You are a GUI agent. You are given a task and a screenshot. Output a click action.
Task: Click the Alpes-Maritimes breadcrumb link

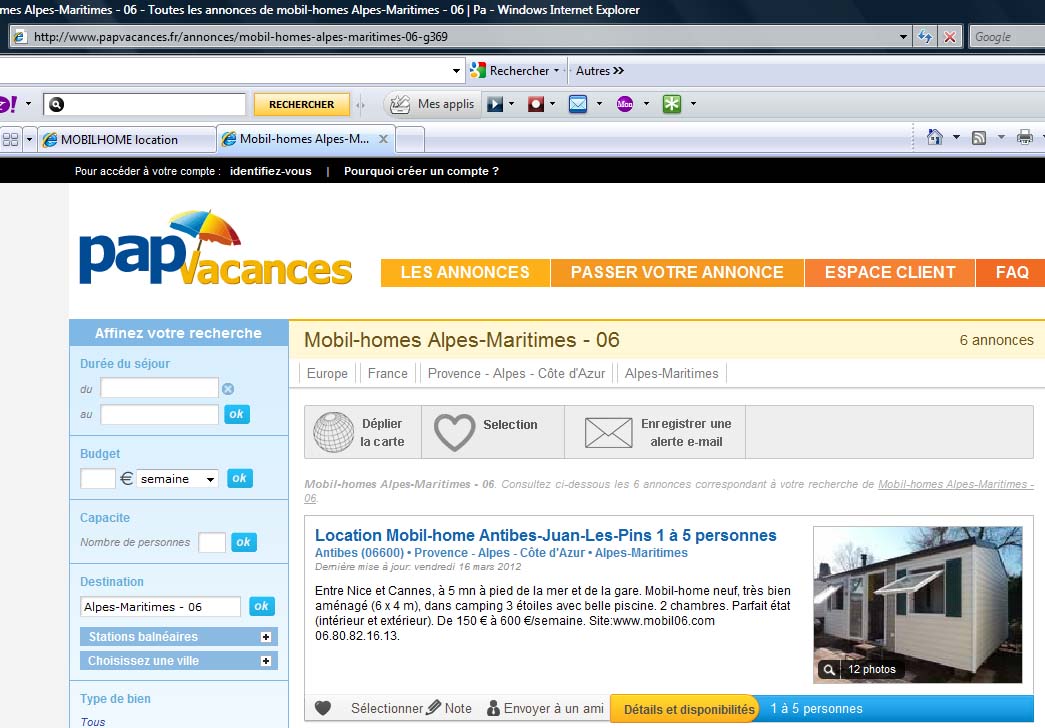[x=672, y=373]
